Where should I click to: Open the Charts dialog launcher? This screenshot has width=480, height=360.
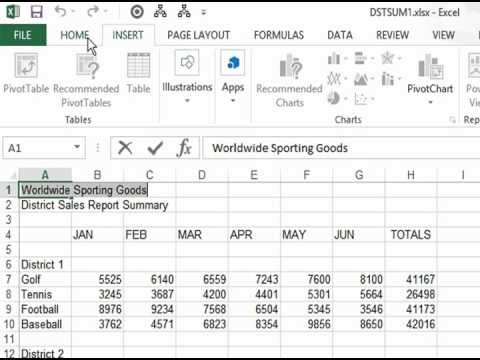[x=452, y=120]
